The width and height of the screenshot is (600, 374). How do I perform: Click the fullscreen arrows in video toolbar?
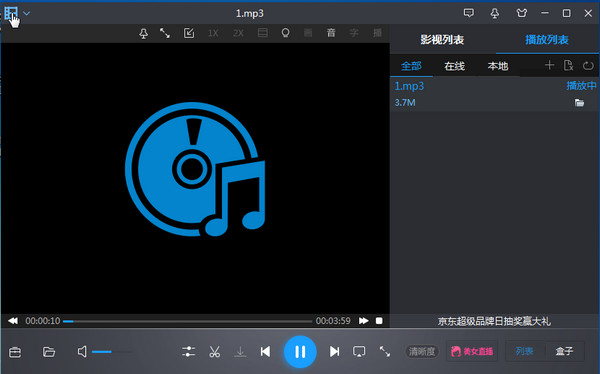165,33
